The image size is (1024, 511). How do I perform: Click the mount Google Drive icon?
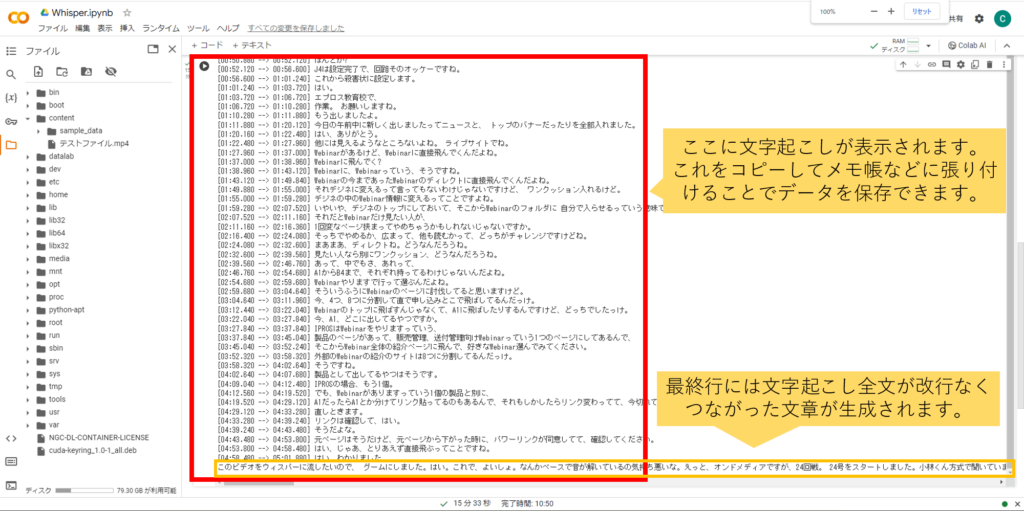tap(86, 72)
